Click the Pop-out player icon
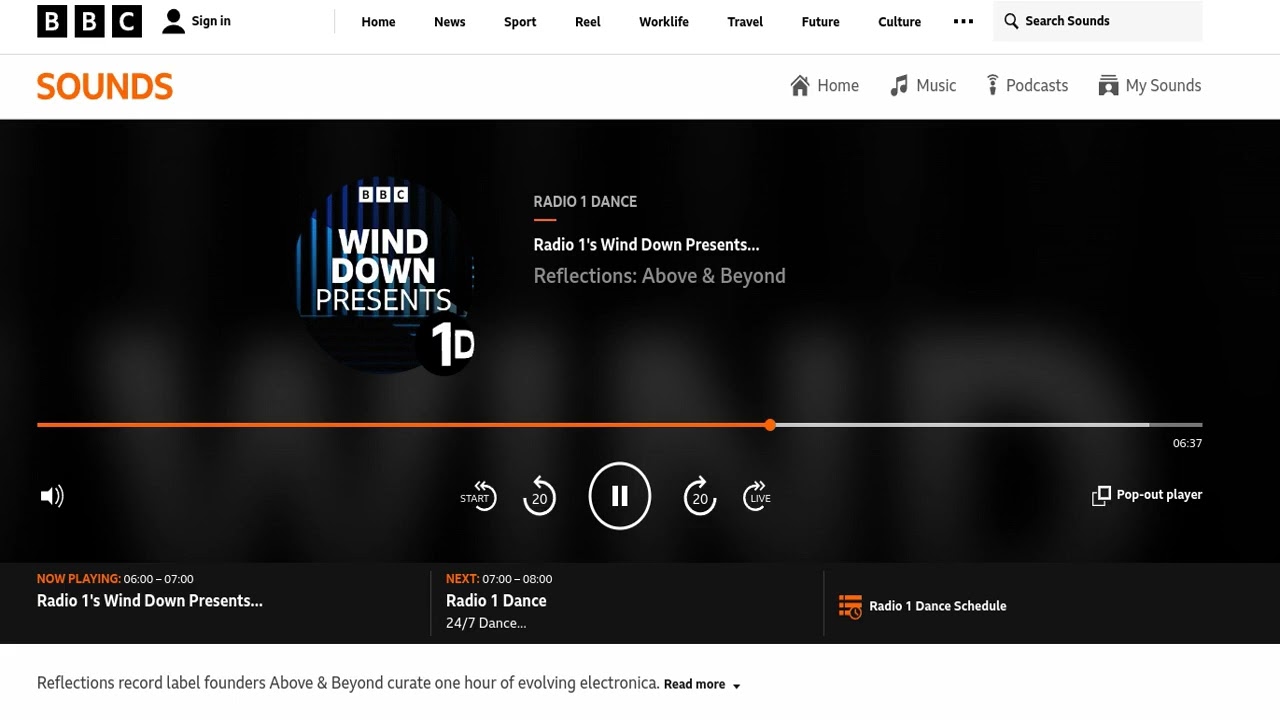Image resolution: width=1280 pixels, height=720 pixels. tap(1101, 496)
